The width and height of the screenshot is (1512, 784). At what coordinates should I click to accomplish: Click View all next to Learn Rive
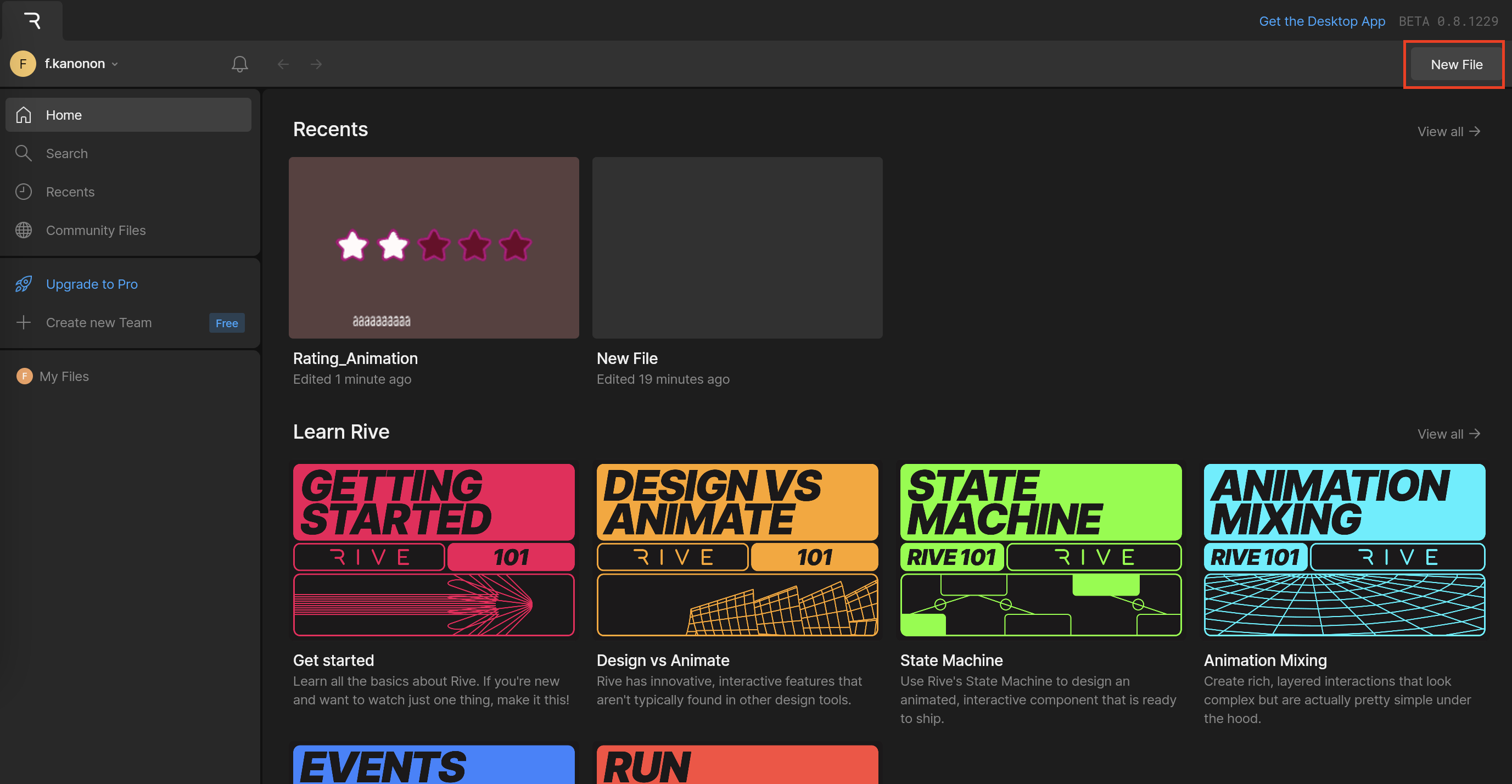(1448, 434)
